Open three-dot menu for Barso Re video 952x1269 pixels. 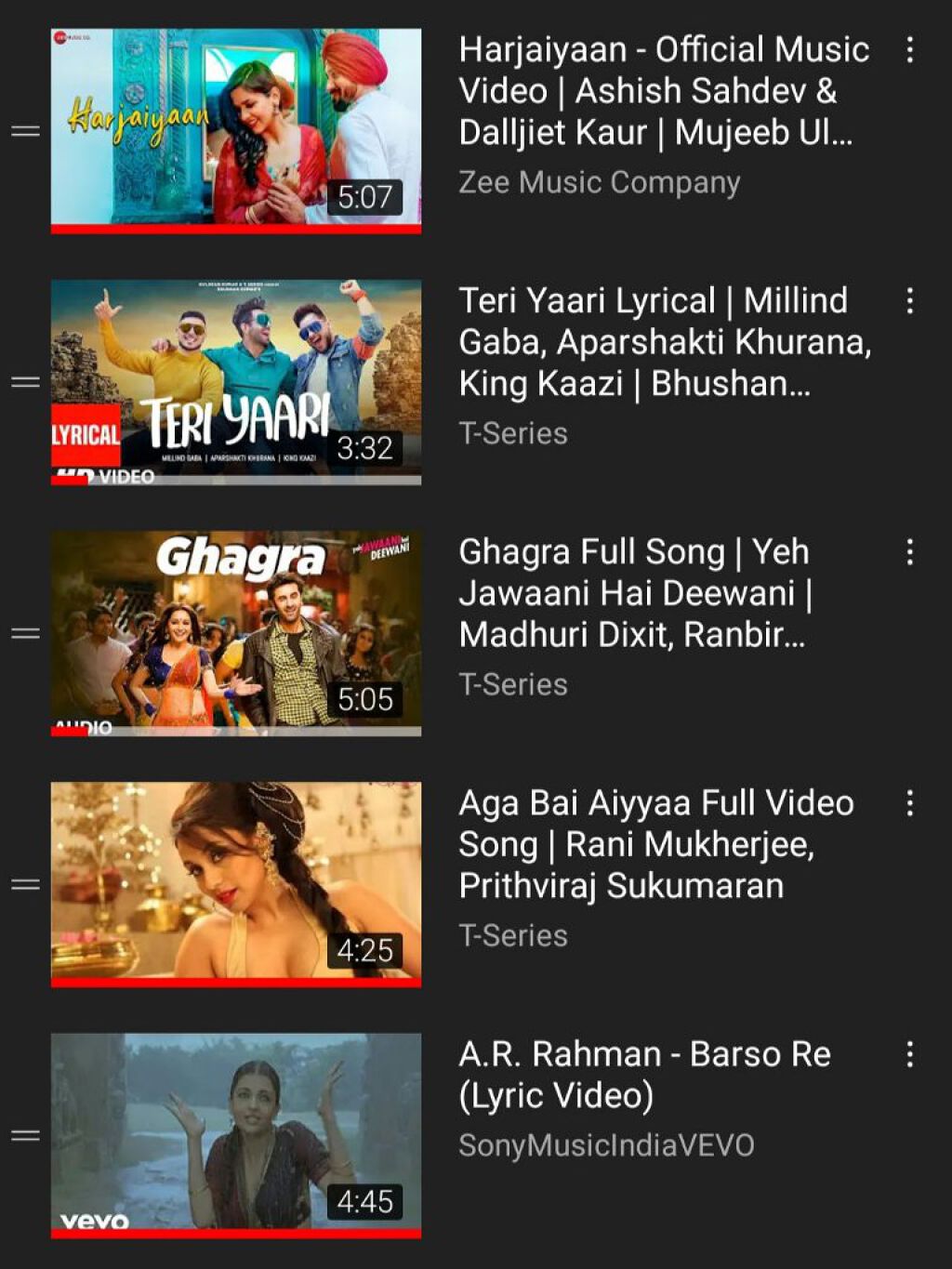pyautogui.click(x=909, y=1054)
